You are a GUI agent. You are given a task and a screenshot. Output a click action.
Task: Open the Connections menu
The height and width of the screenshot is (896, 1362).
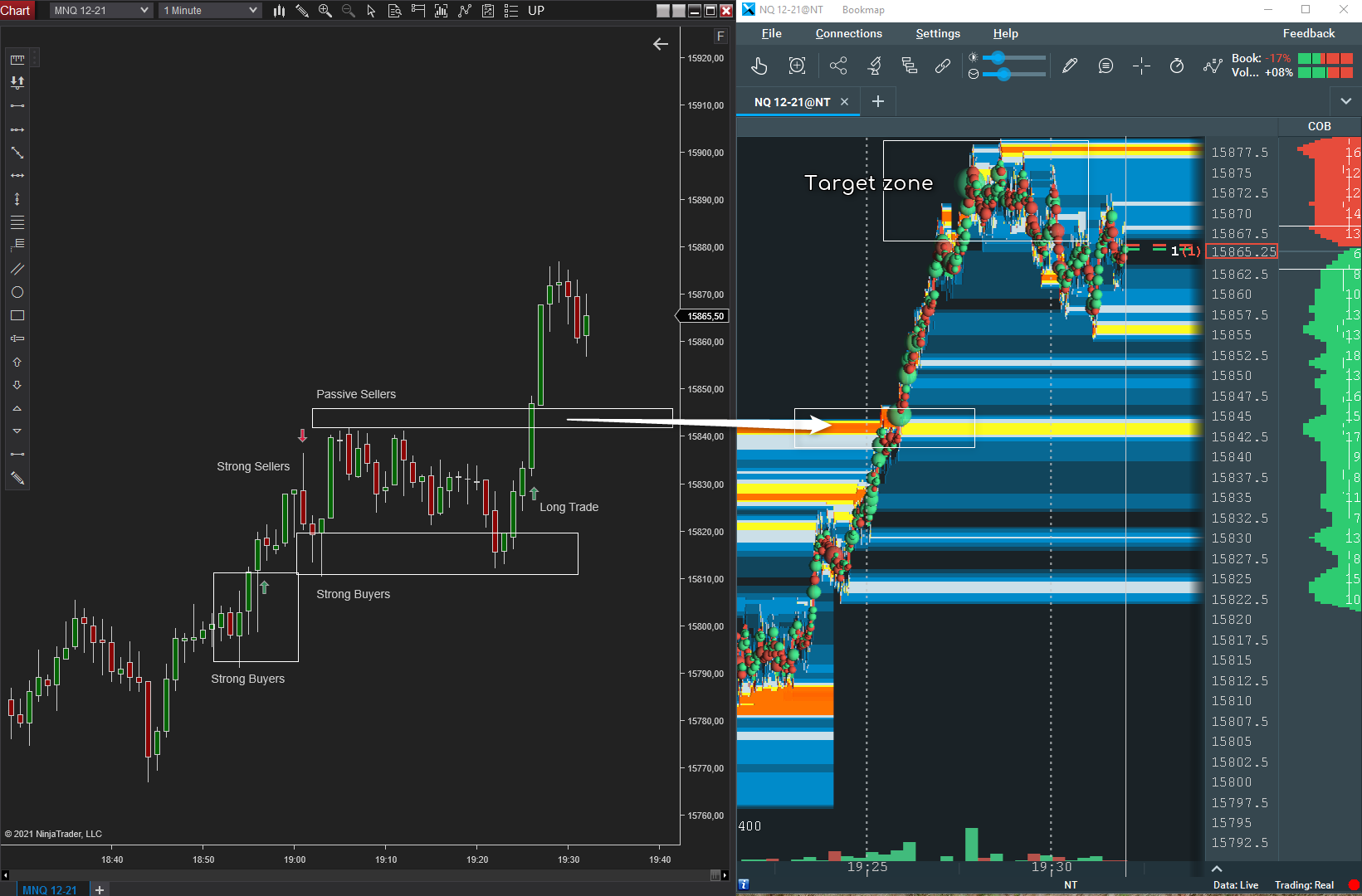pos(849,33)
